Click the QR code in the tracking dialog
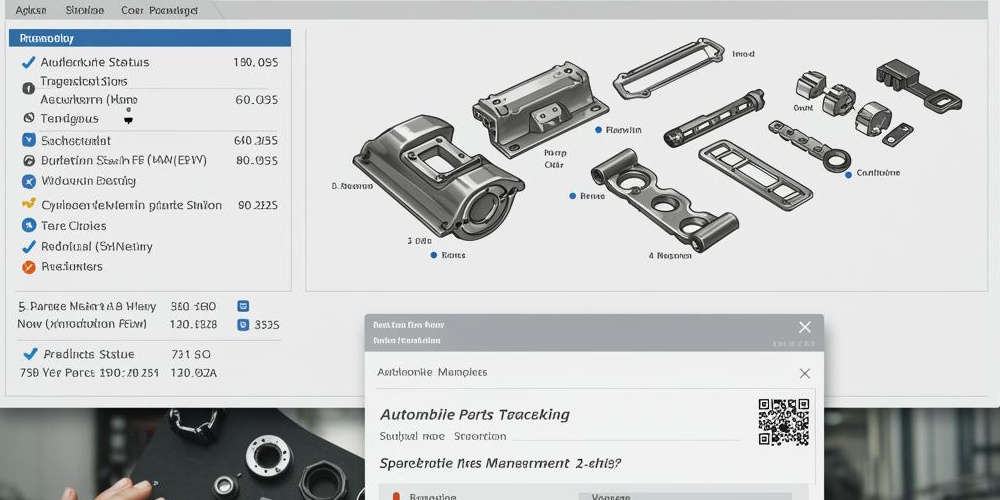The width and height of the screenshot is (1000, 500). click(783, 421)
